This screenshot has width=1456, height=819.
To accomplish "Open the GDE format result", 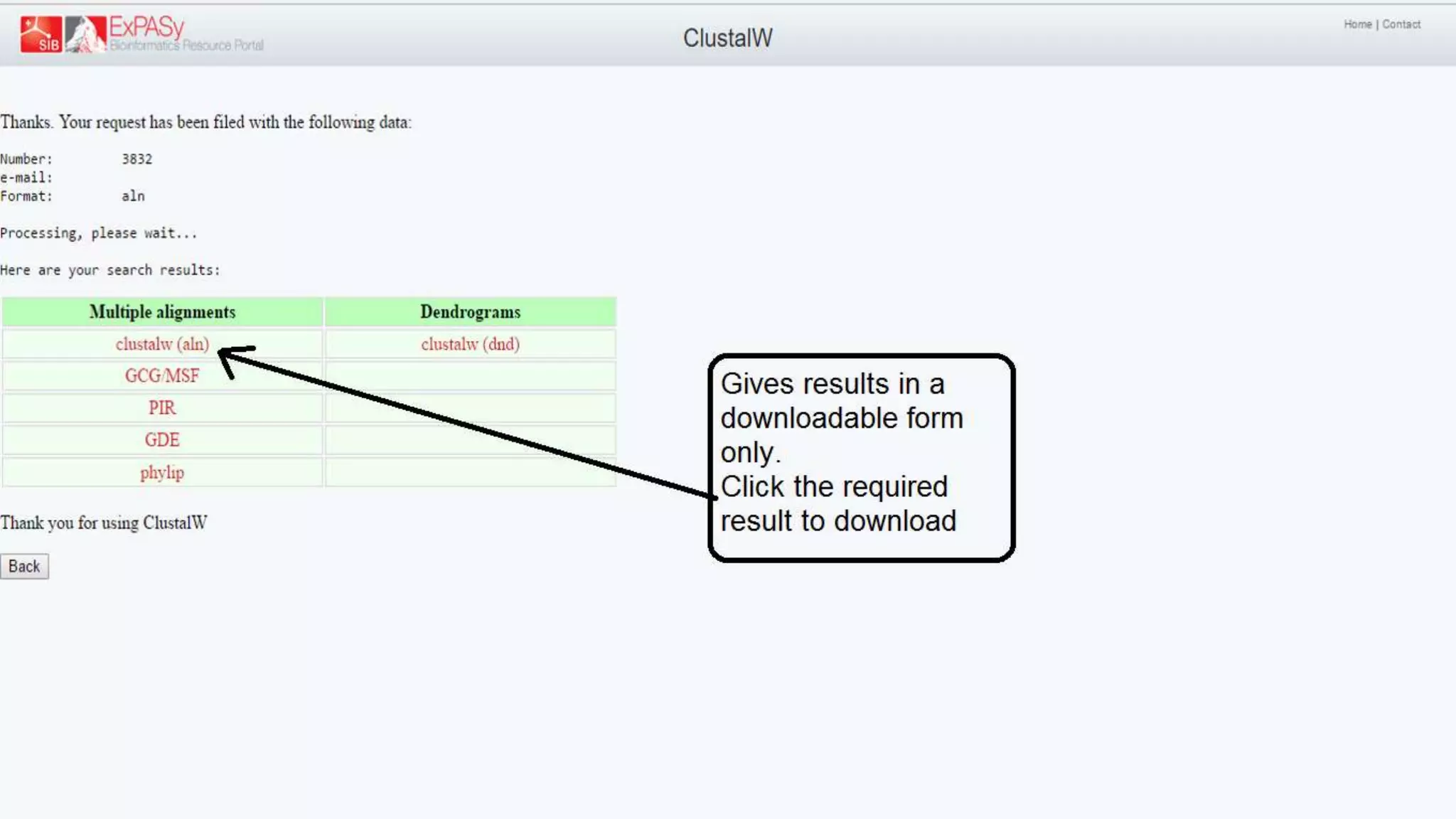I will tap(162, 439).
